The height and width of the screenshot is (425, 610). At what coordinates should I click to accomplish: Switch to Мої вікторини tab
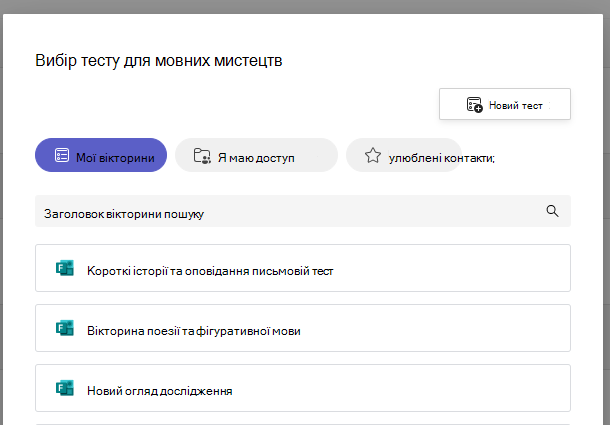click(101, 155)
